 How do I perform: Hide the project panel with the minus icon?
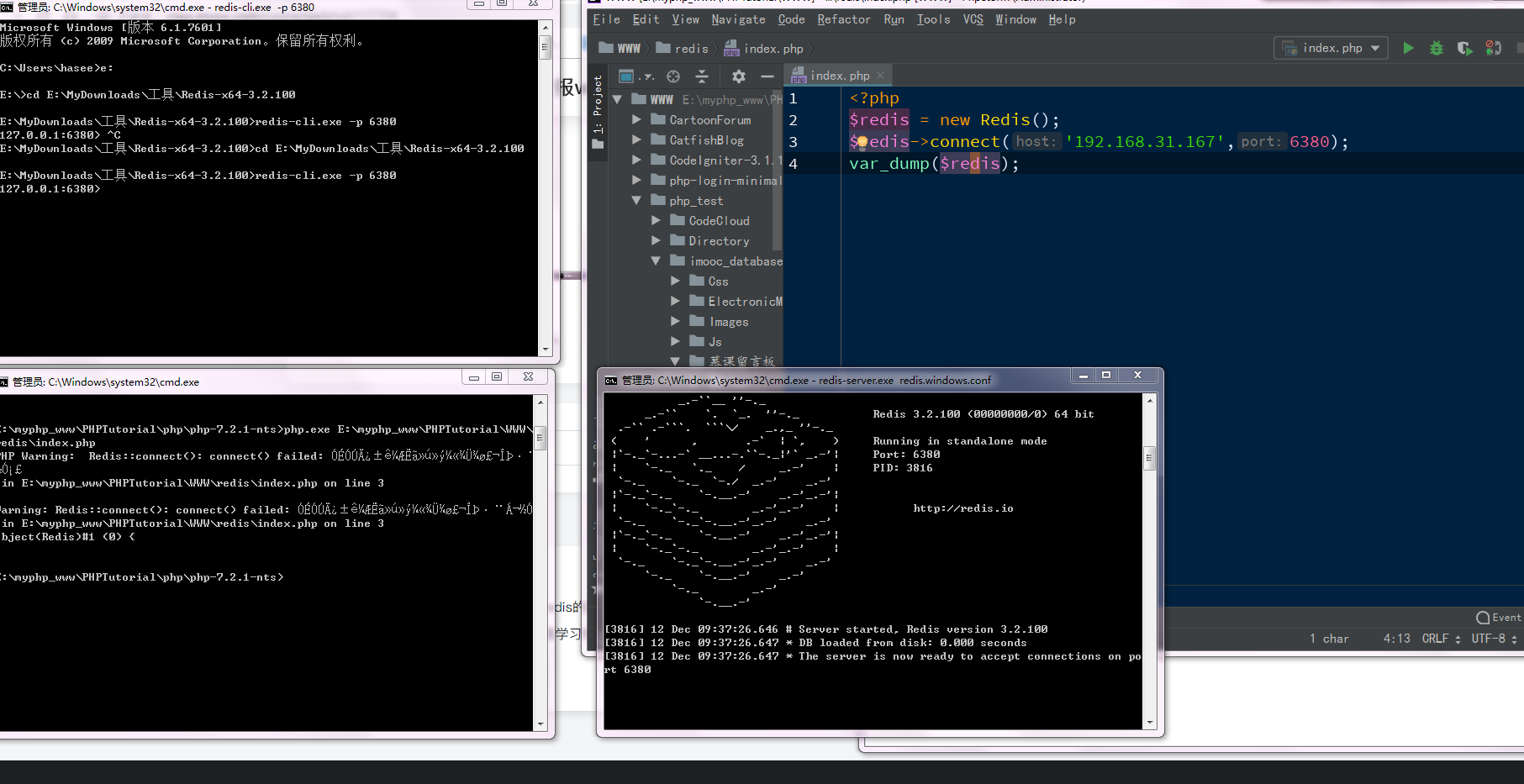point(767,76)
